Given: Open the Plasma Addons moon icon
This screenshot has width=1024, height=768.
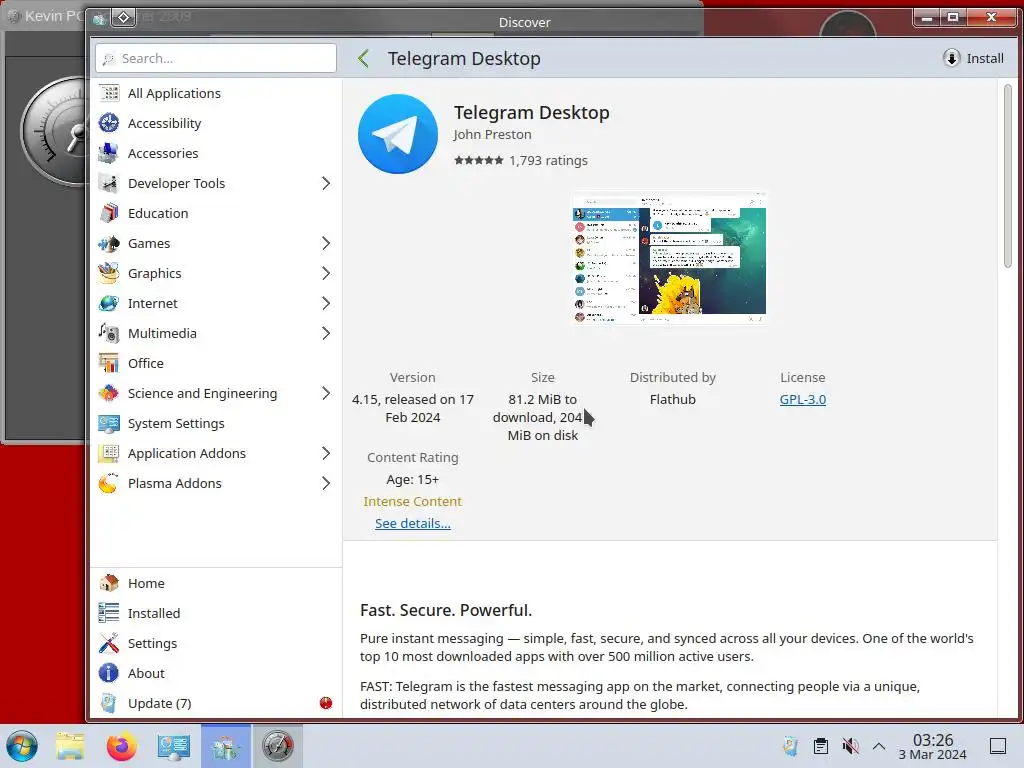Looking at the screenshot, I should click(x=109, y=484).
